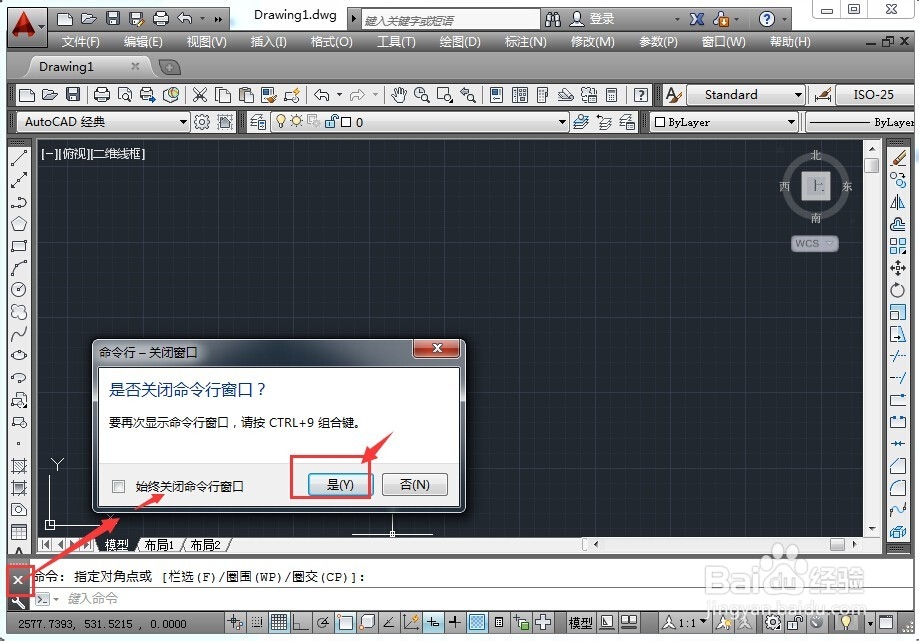
Task: Click the command line wrench customize icon
Action: coord(18,603)
